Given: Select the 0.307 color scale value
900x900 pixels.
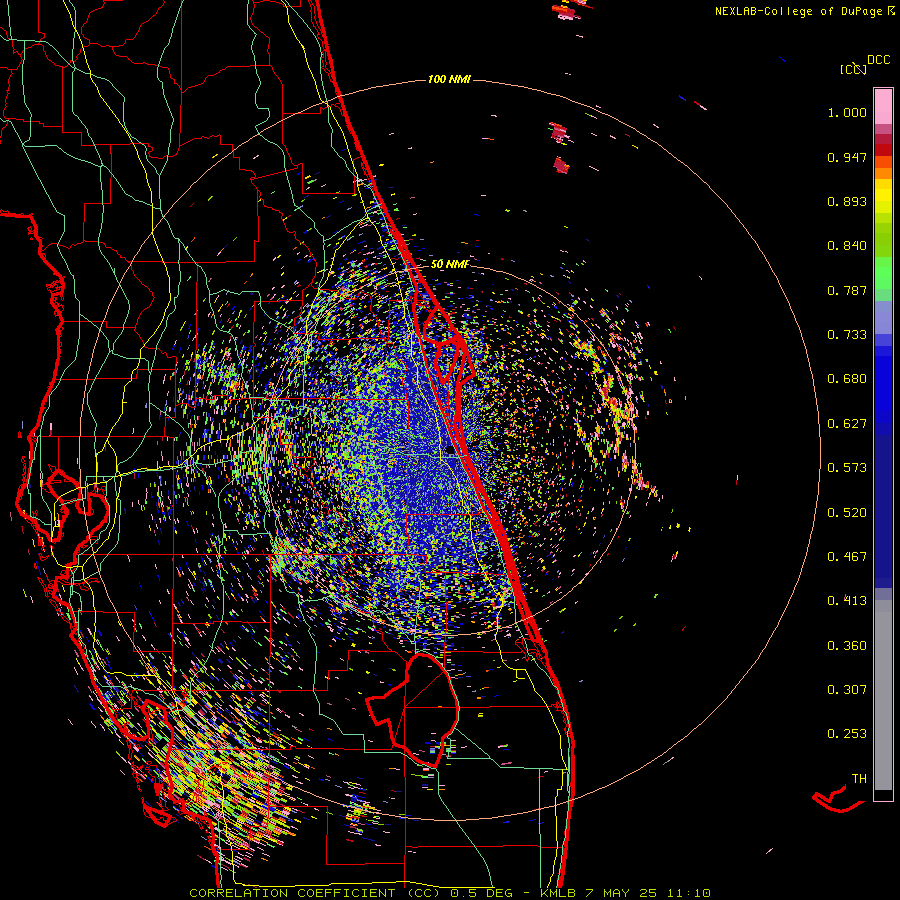Looking at the screenshot, I should click(847, 690).
